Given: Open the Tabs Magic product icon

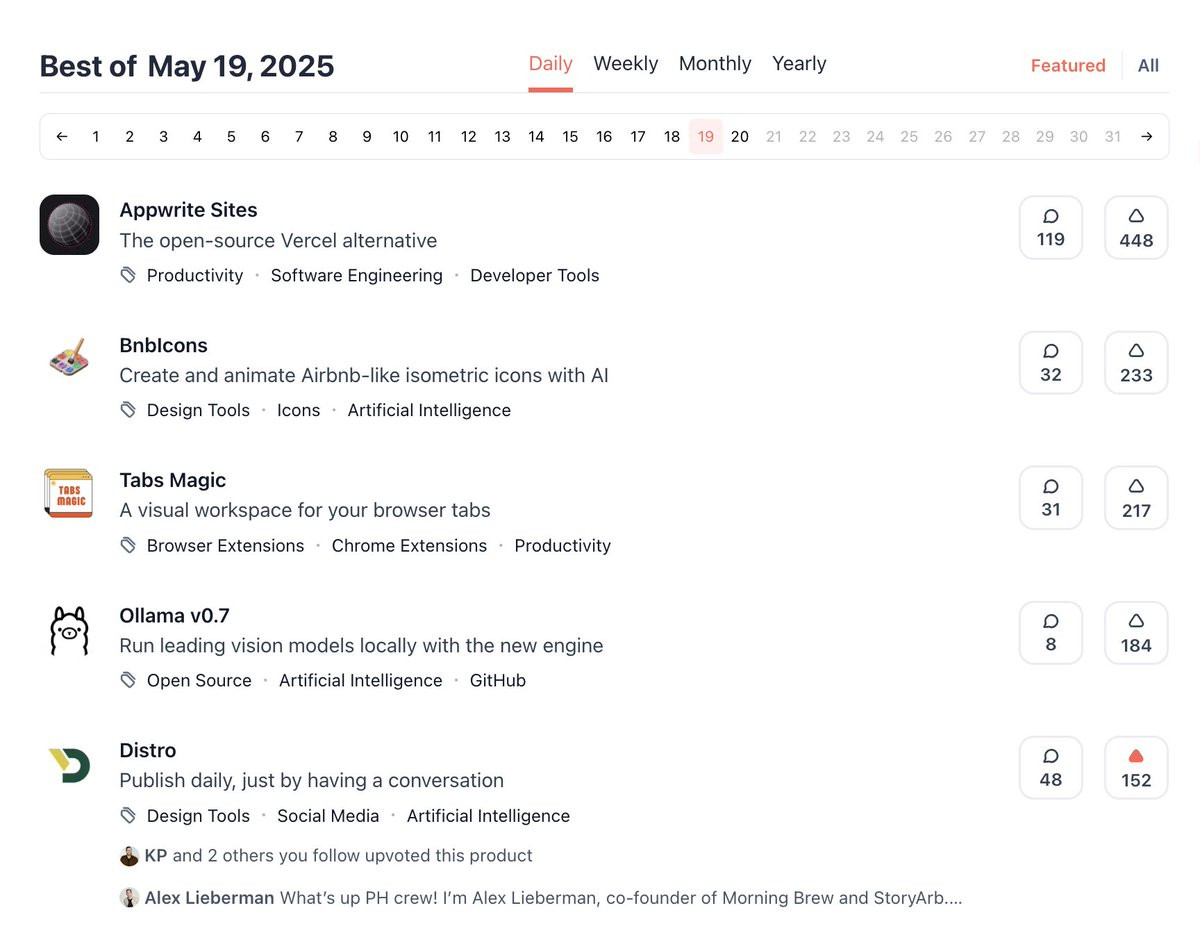Looking at the screenshot, I should click(69, 494).
